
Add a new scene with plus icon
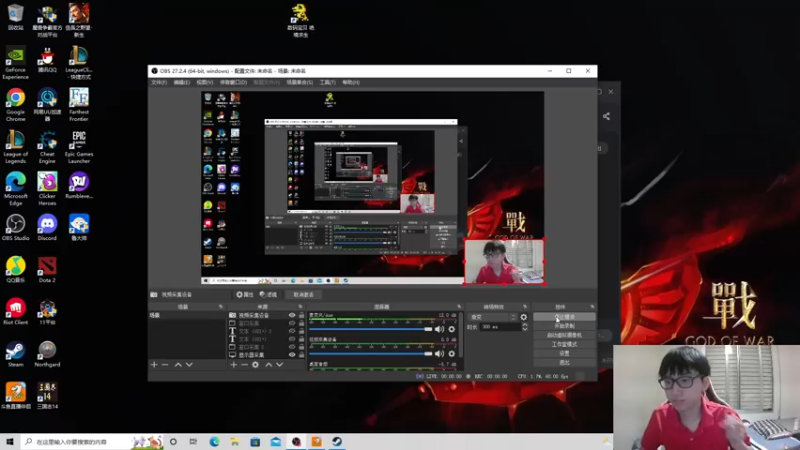pos(154,365)
